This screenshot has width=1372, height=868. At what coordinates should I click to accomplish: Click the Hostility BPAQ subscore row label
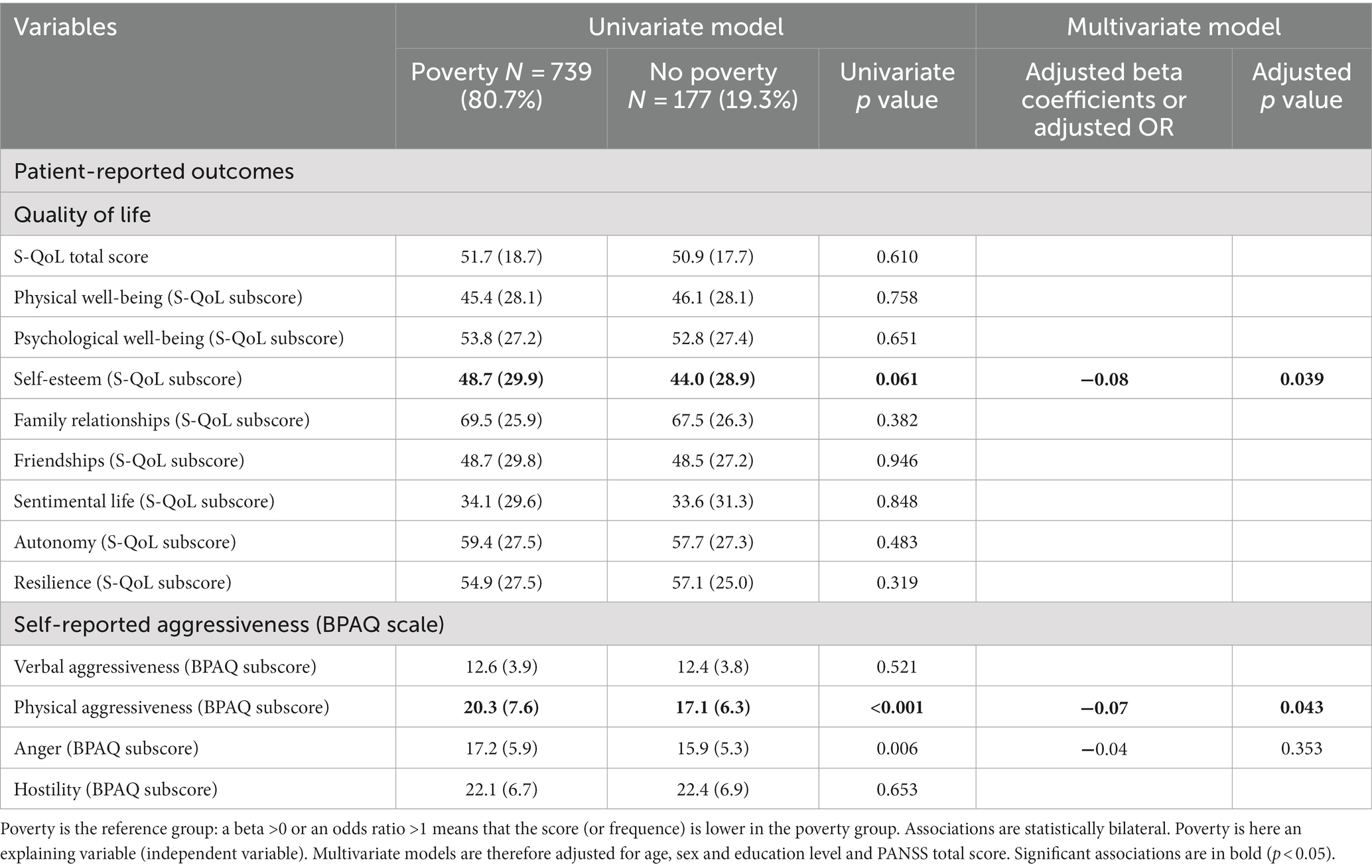115,789
